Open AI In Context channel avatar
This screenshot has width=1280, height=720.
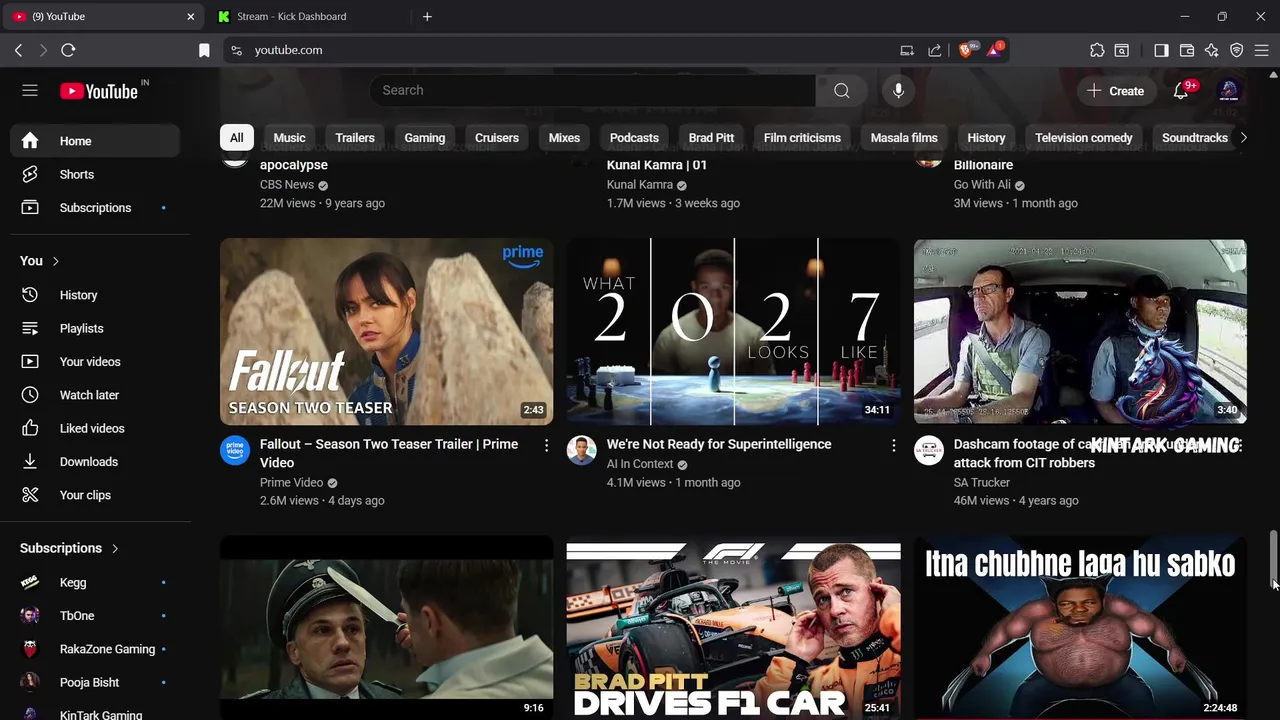(581, 450)
